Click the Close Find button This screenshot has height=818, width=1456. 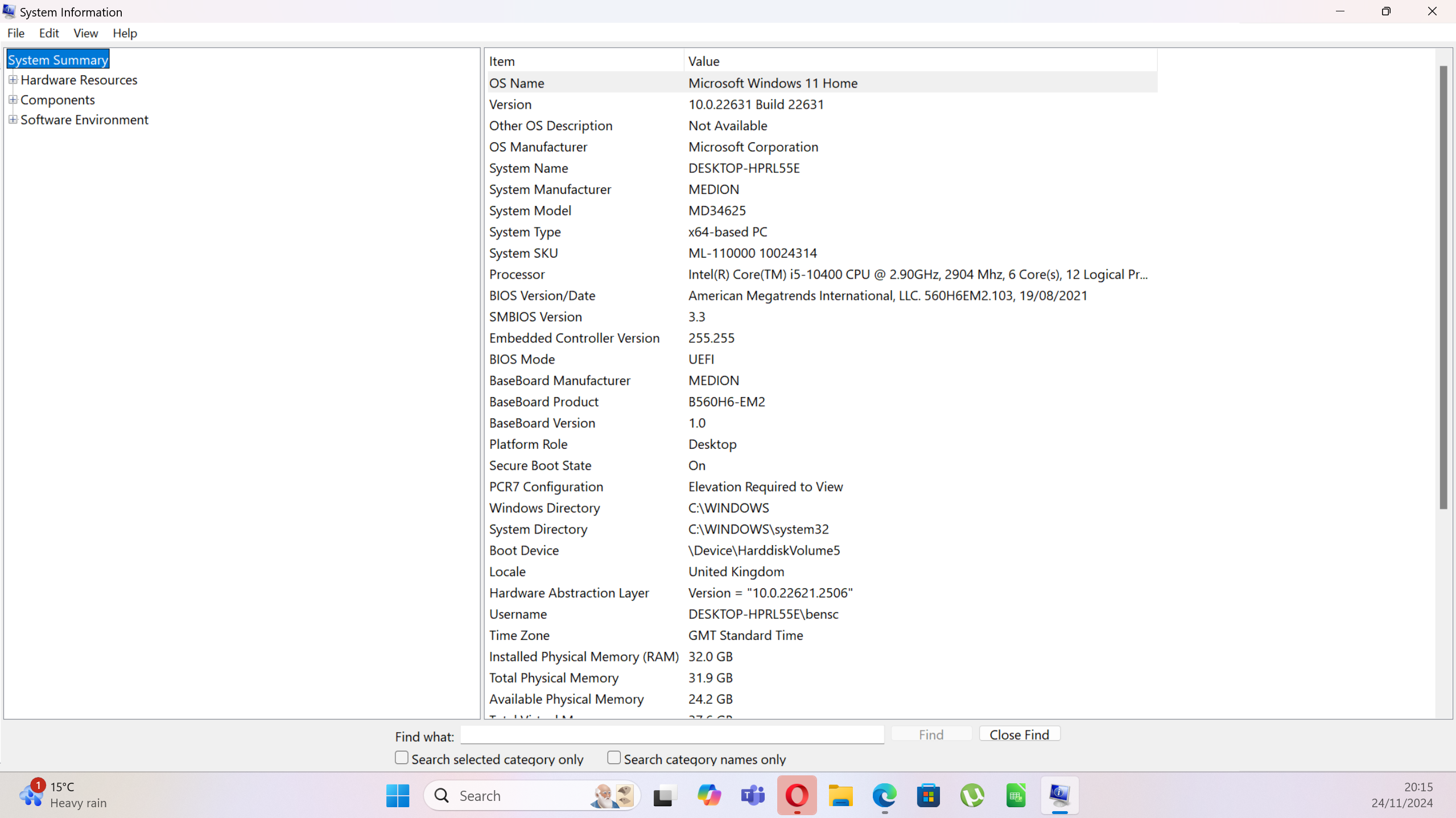(1019, 734)
